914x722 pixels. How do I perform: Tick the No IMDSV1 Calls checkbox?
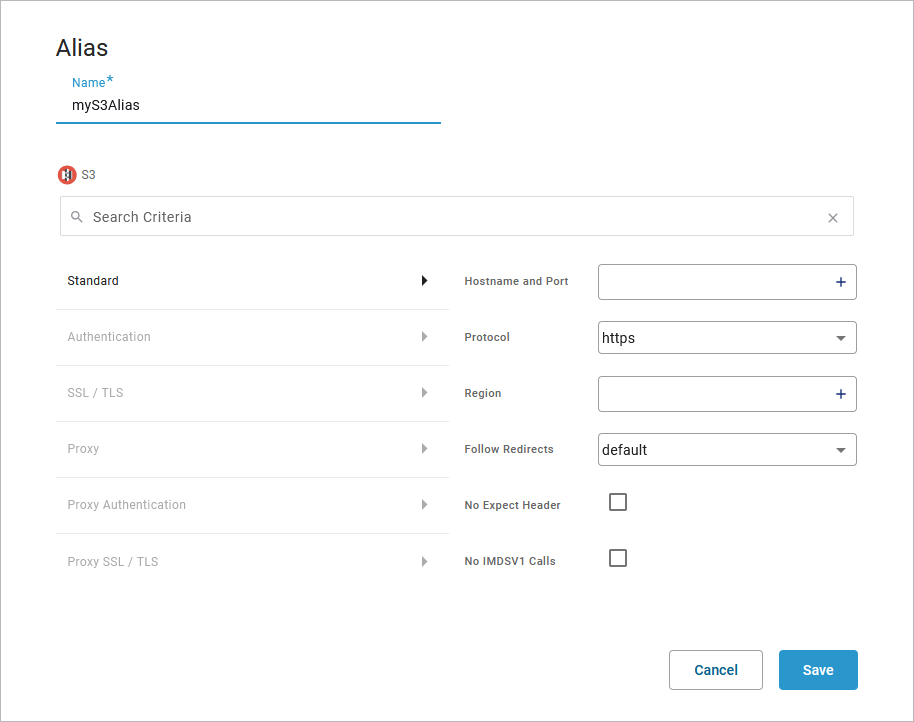click(618, 558)
